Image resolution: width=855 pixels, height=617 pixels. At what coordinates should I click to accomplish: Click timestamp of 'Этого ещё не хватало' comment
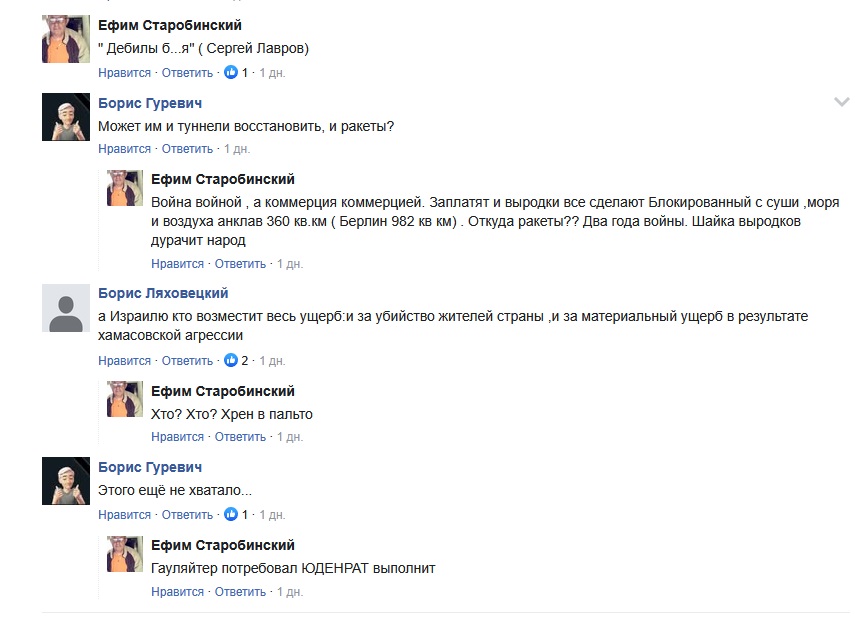click(x=272, y=515)
